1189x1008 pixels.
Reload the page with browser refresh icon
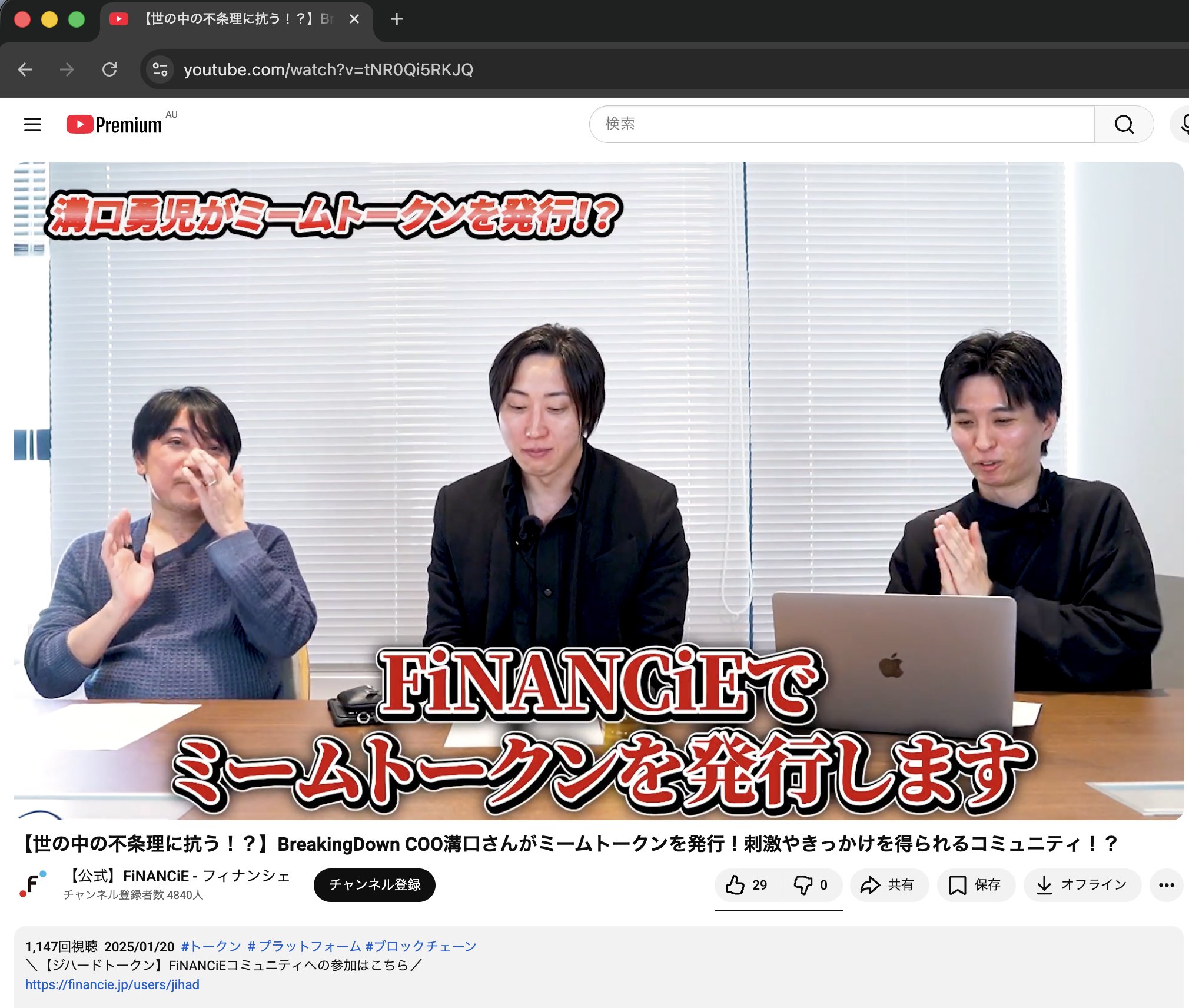click(109, 69)
